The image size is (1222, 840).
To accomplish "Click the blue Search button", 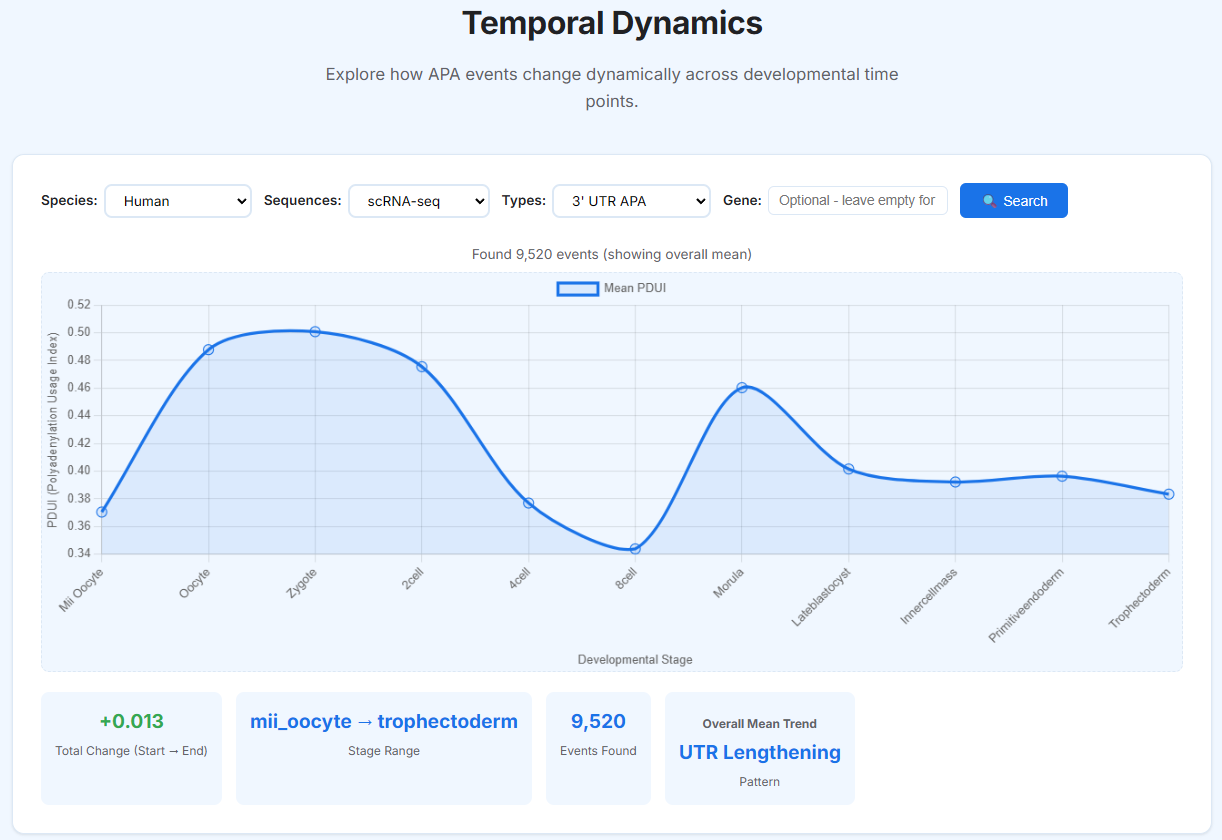I will pyautogui.click(x=1014, y=200).
